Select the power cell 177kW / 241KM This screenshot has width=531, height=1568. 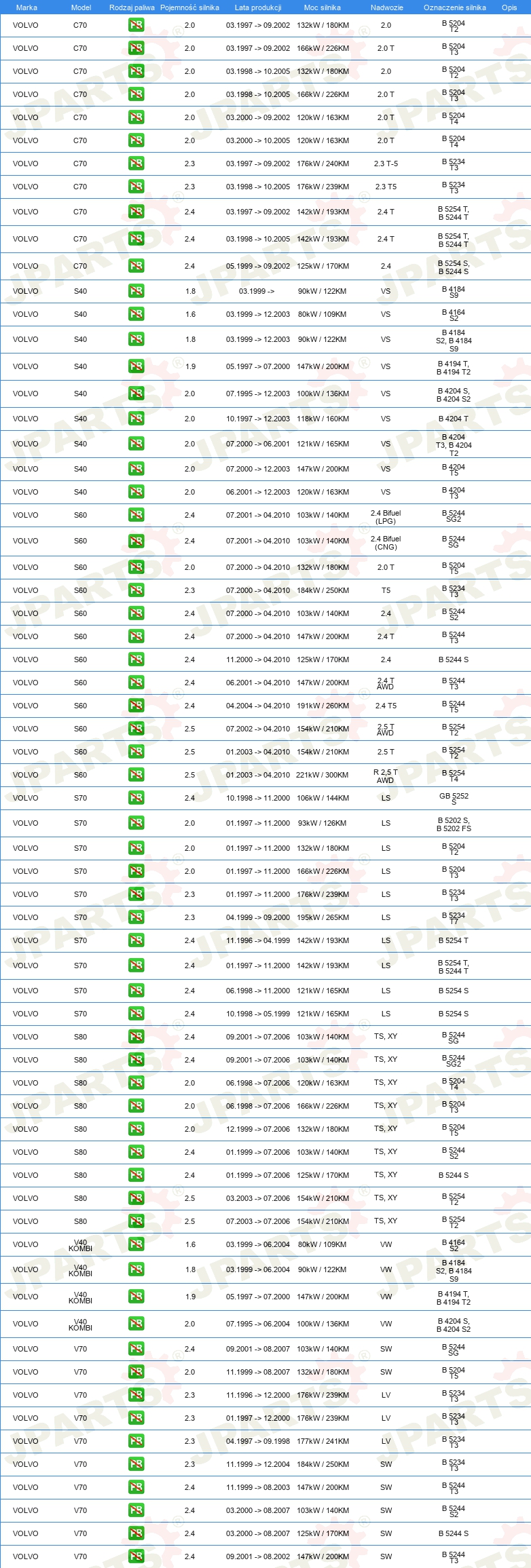[x=323, y=1441]
